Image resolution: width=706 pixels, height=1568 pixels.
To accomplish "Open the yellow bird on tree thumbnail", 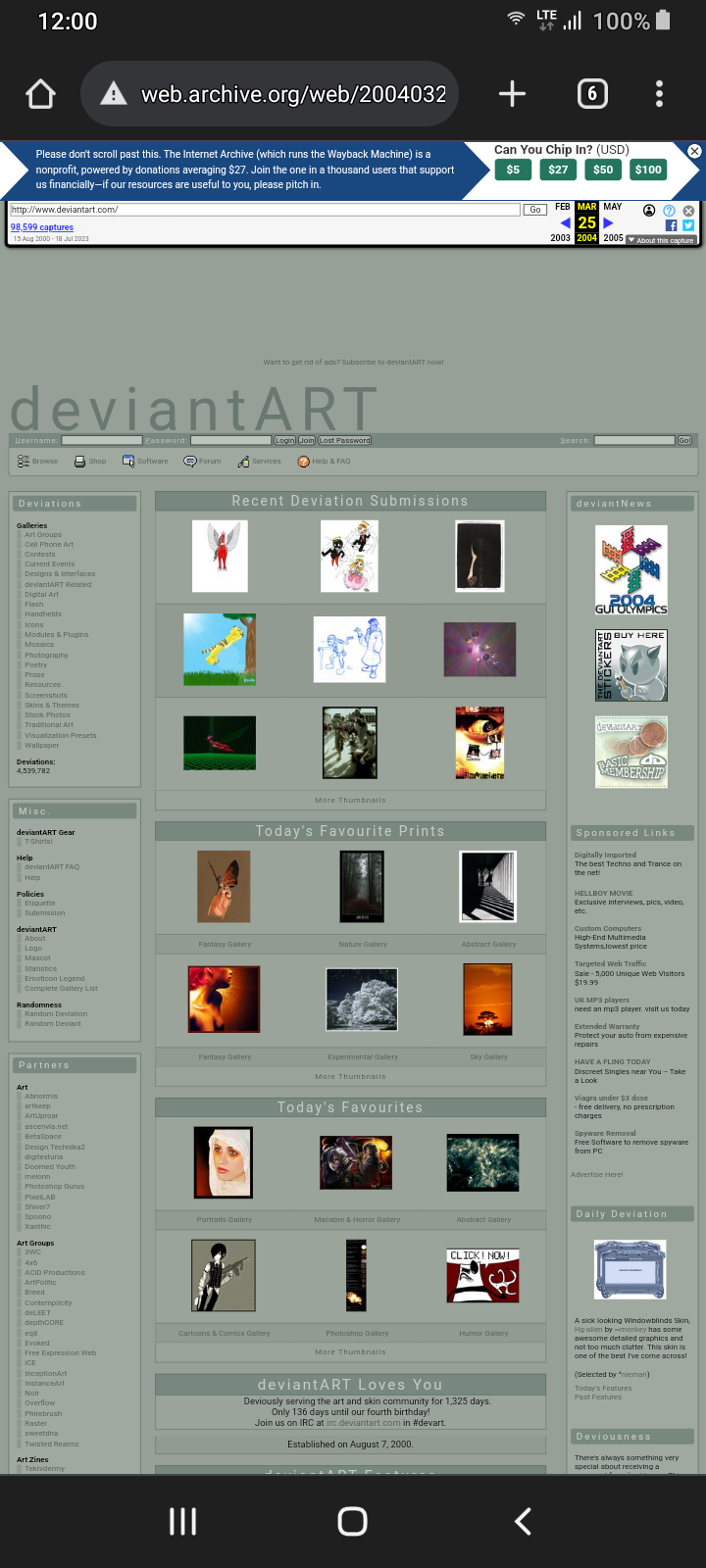I will 220,649.
